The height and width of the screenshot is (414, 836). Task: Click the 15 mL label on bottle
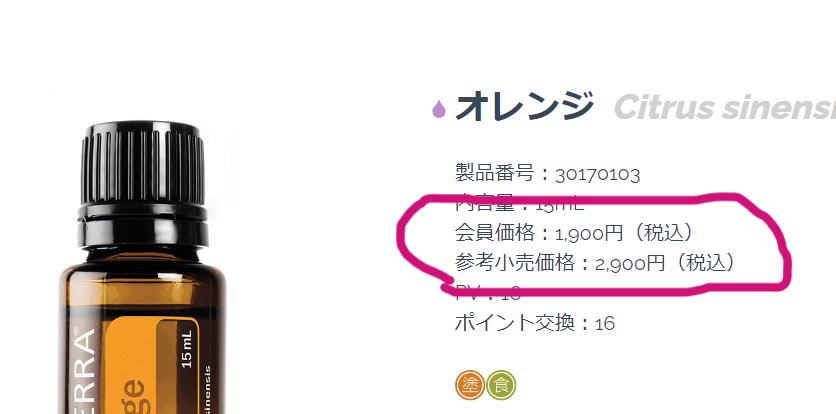pos(187,348)
